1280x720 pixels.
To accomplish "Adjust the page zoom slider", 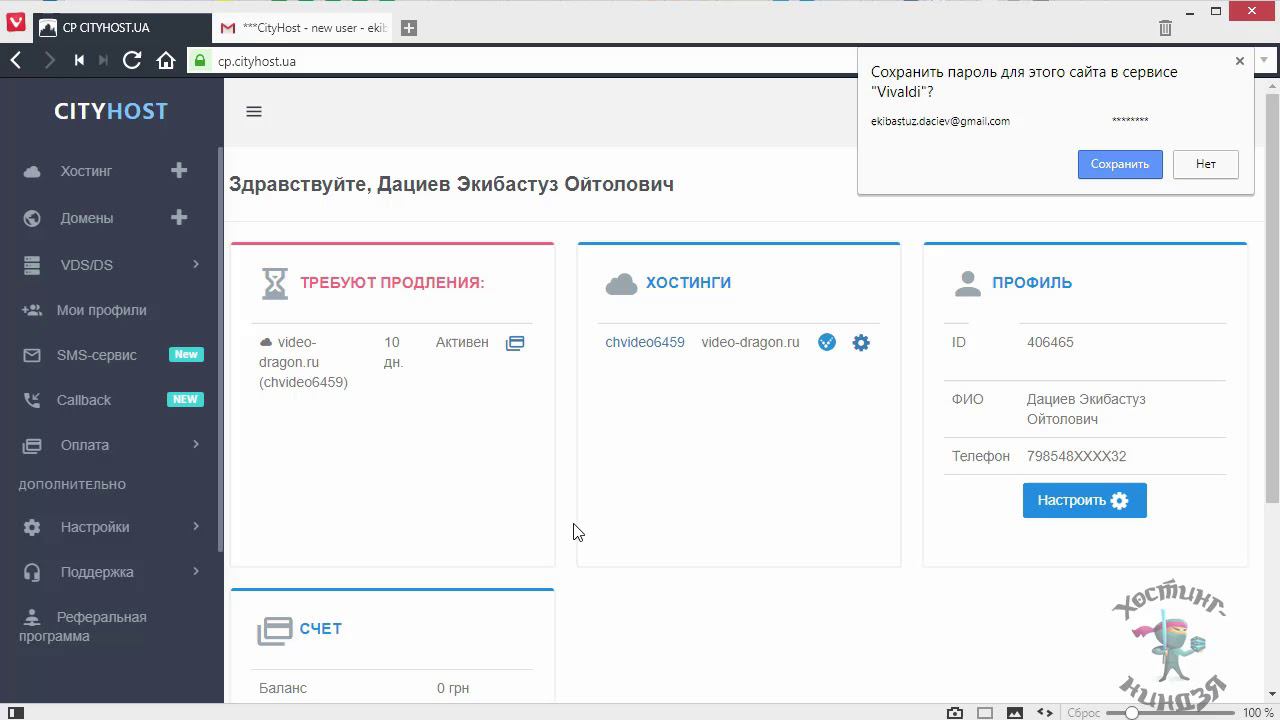I will click(x=1171, y=713).
